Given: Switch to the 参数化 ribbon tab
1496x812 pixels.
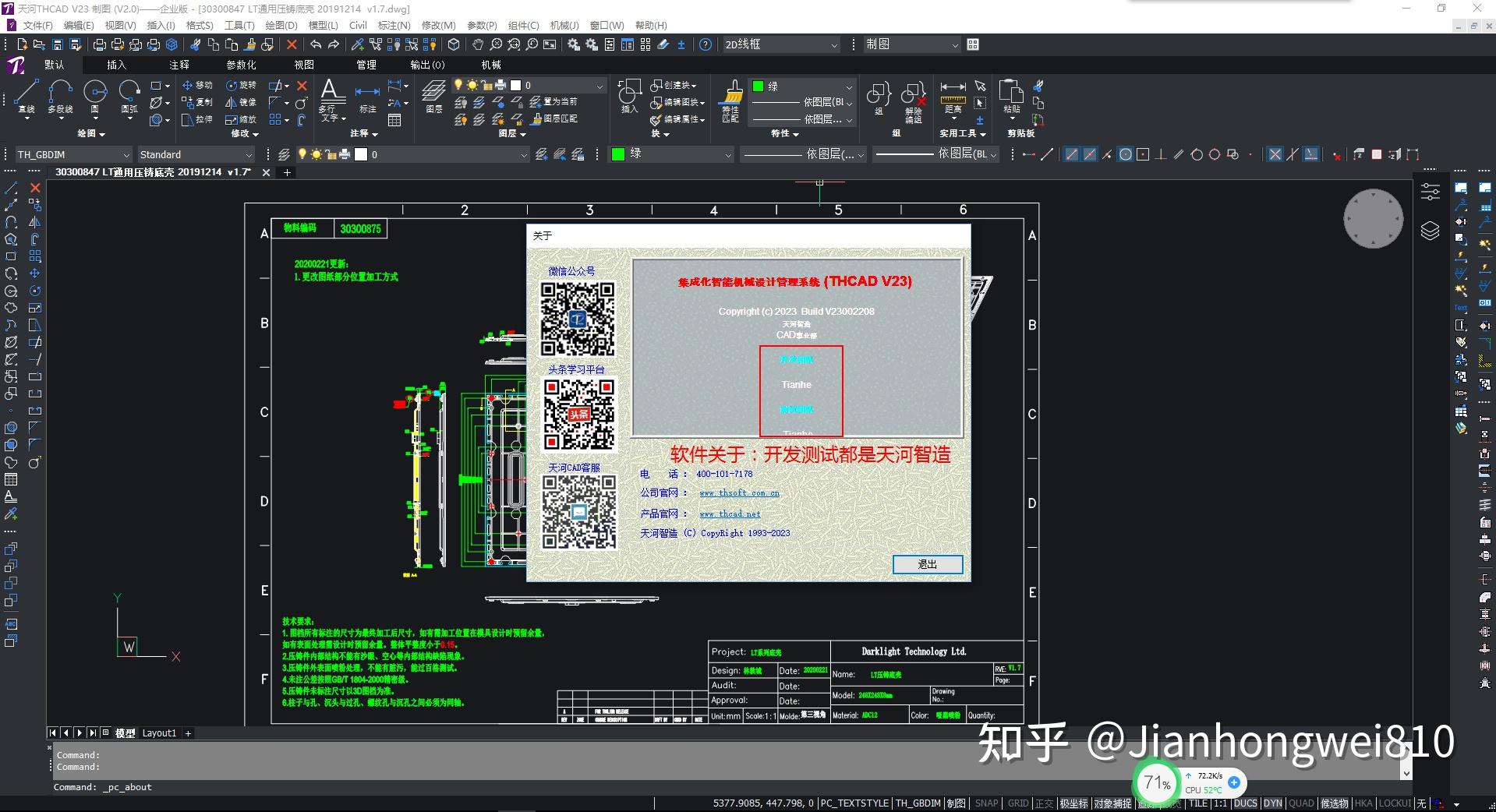Looking at the screenshot, I should tap(241, 65).
